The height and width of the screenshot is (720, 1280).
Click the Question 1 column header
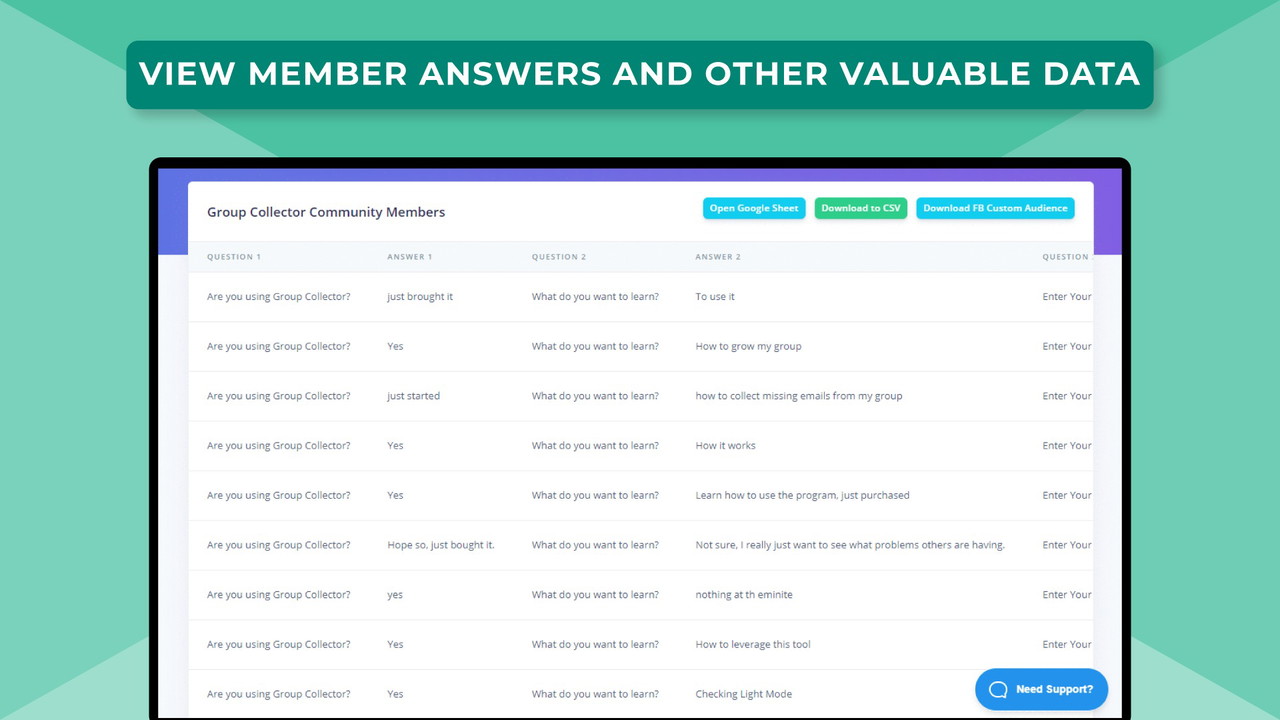(234, 257)
